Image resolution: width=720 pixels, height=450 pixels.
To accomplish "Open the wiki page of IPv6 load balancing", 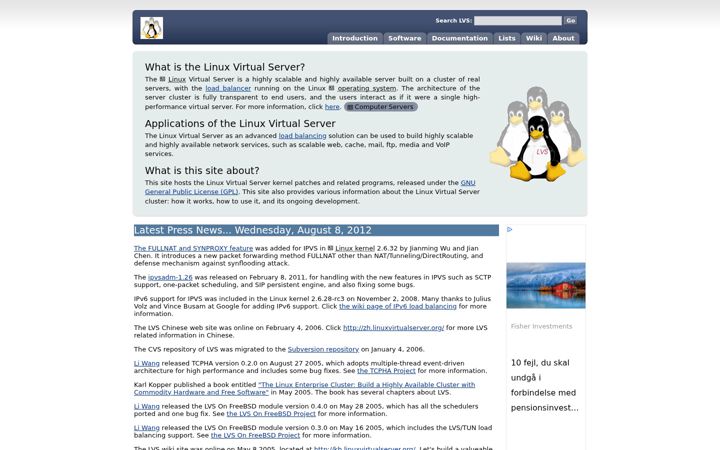I will coord(398,306).
